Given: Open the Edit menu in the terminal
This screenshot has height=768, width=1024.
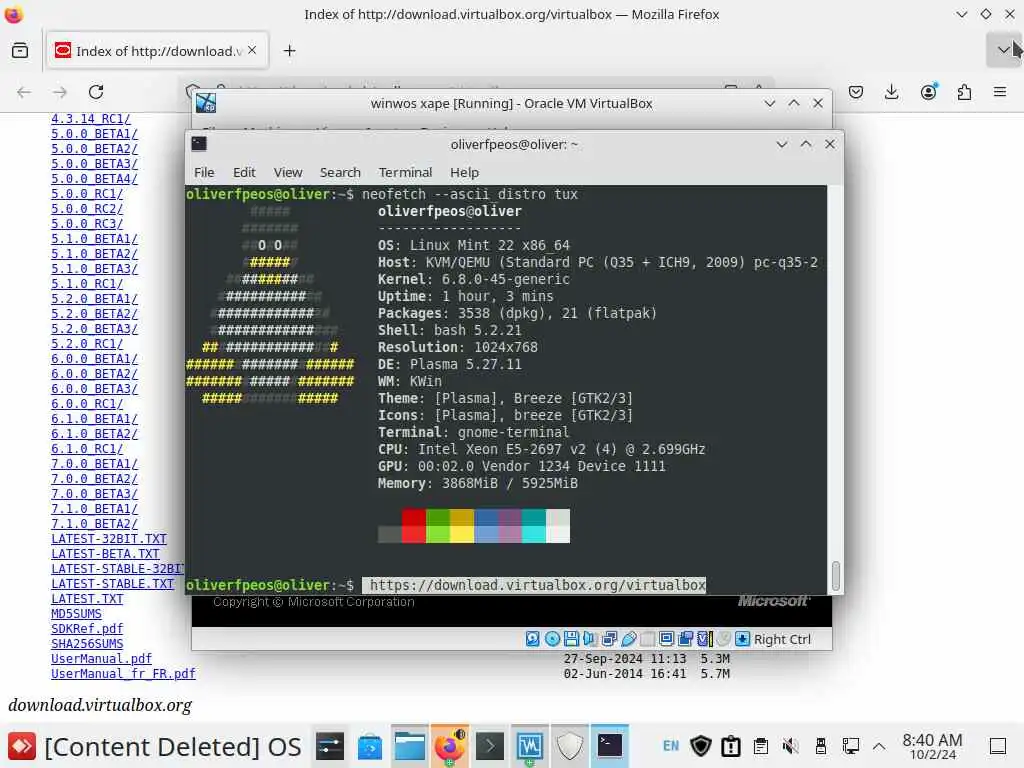Looking at the screenshot, I should coord(244,172).
